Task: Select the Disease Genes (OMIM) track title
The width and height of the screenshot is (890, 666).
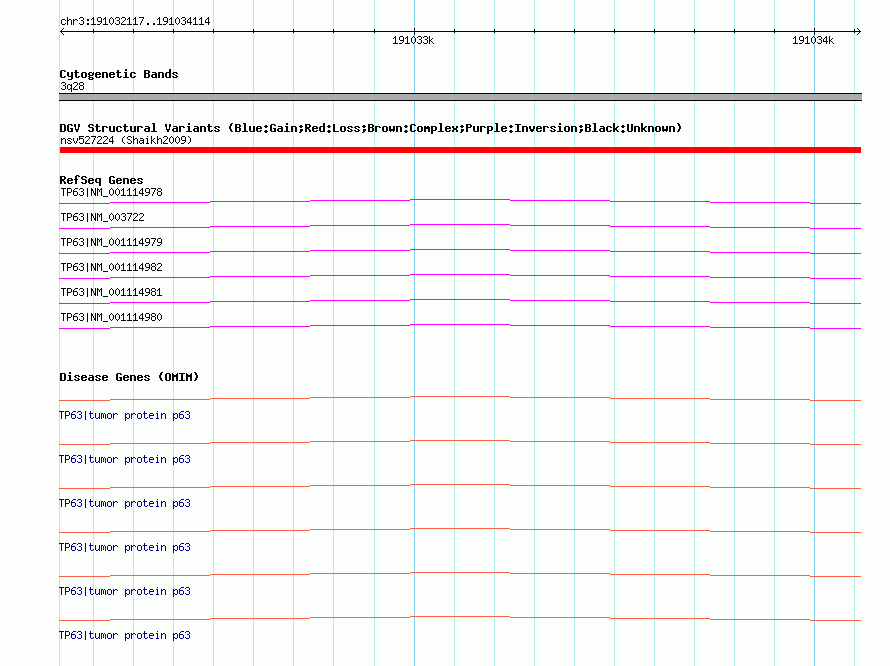Action: (x=129, y=377)
